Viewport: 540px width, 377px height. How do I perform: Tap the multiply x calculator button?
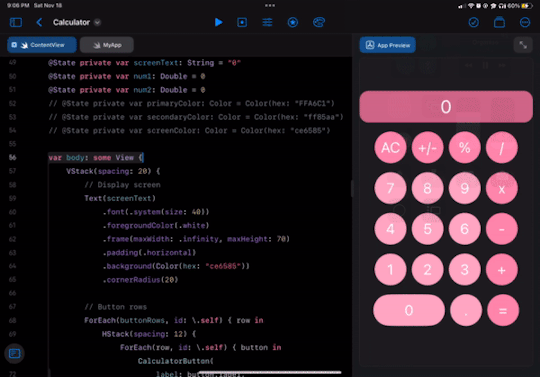502,188
